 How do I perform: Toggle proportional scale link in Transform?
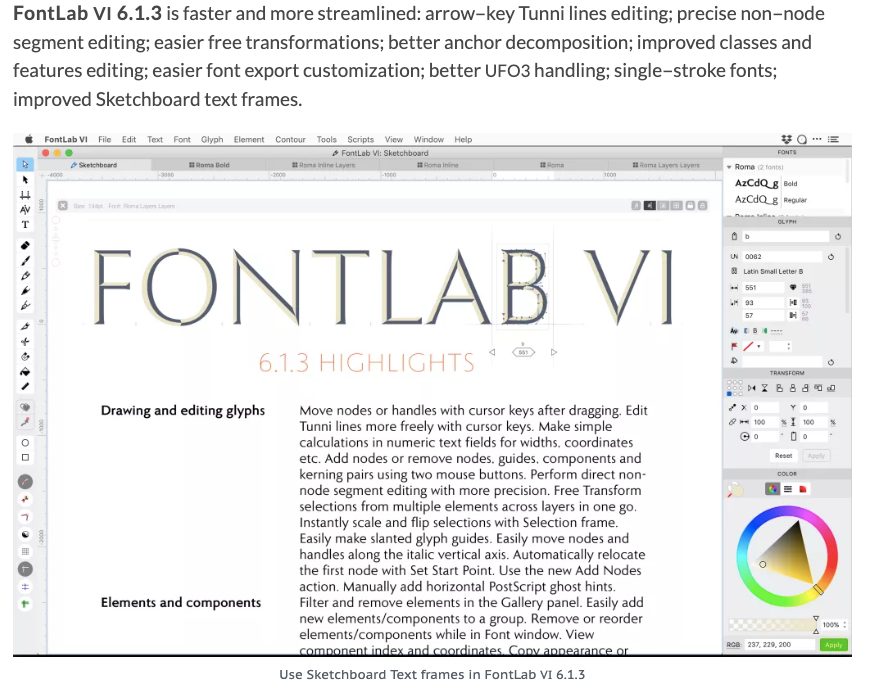[732, 422]
